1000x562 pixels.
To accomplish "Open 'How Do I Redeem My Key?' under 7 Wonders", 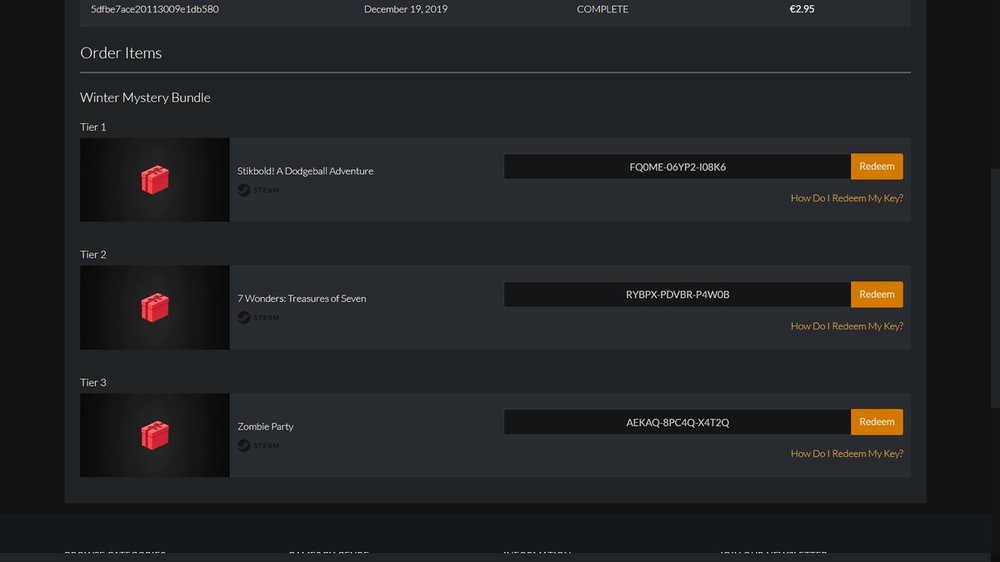I will [846, 326].
